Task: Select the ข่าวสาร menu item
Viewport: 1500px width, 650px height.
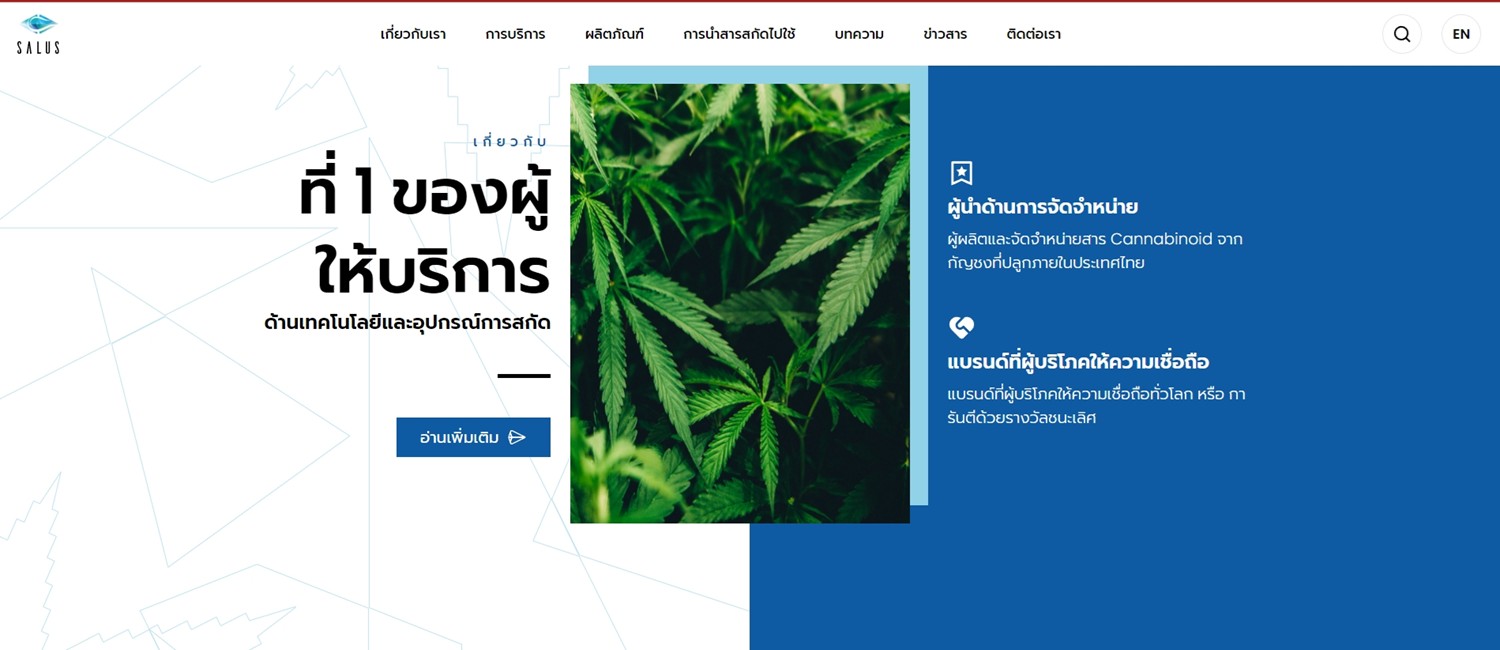Action: (x=945, y=34)
